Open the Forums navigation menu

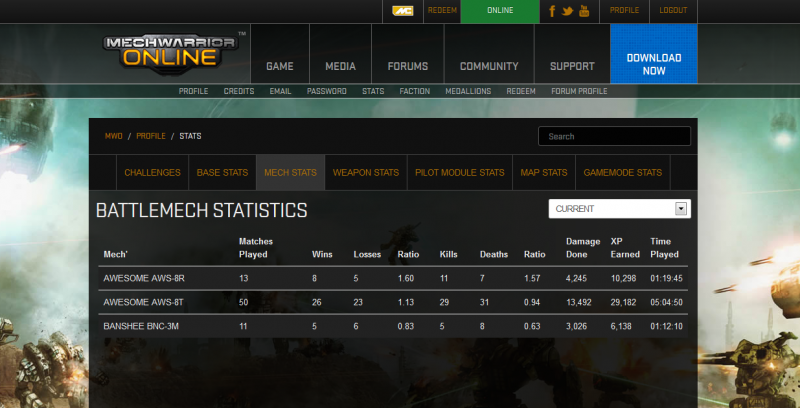coord(407,67)
